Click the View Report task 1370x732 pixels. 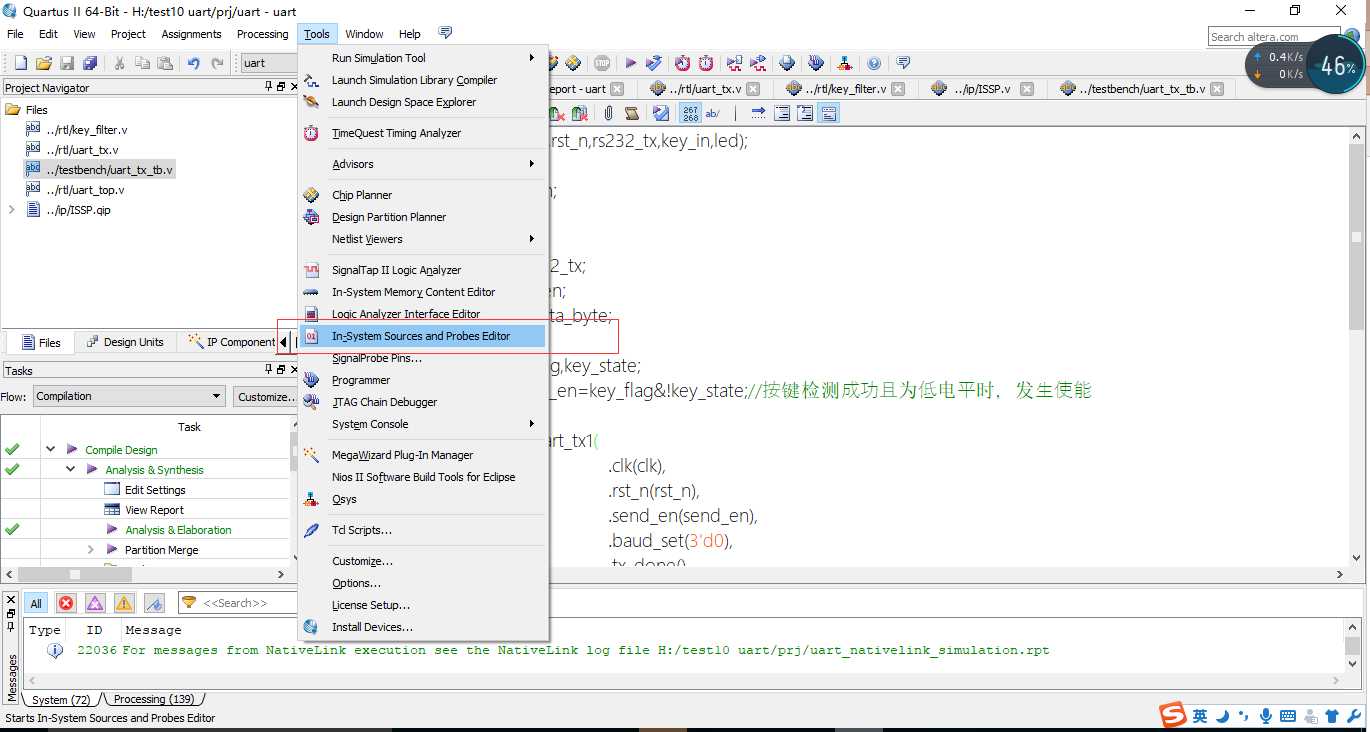(x=154, y=510)
